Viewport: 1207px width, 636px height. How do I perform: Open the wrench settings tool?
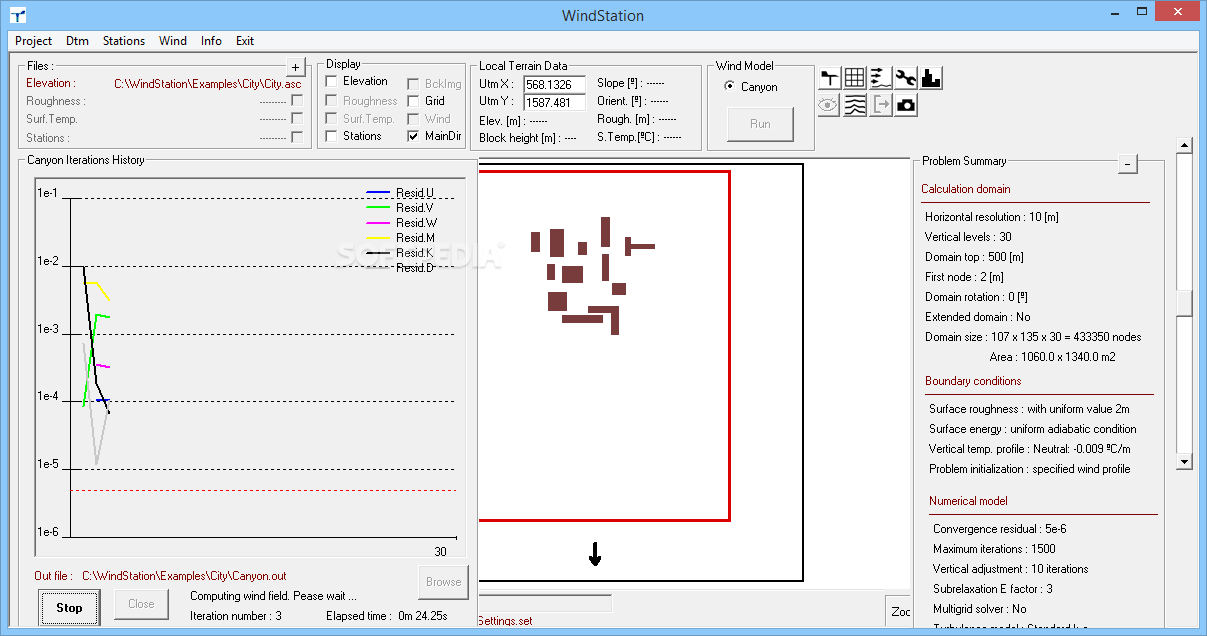(906, 78)
